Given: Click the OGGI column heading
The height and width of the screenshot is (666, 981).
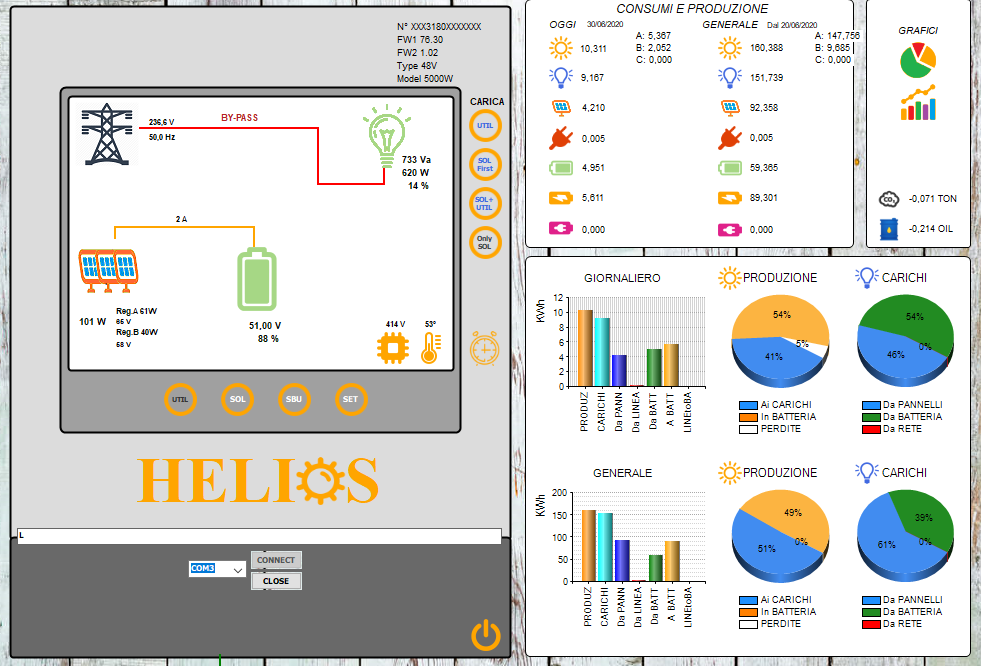Looking at the screenshot, I should [x=562, y=24].
